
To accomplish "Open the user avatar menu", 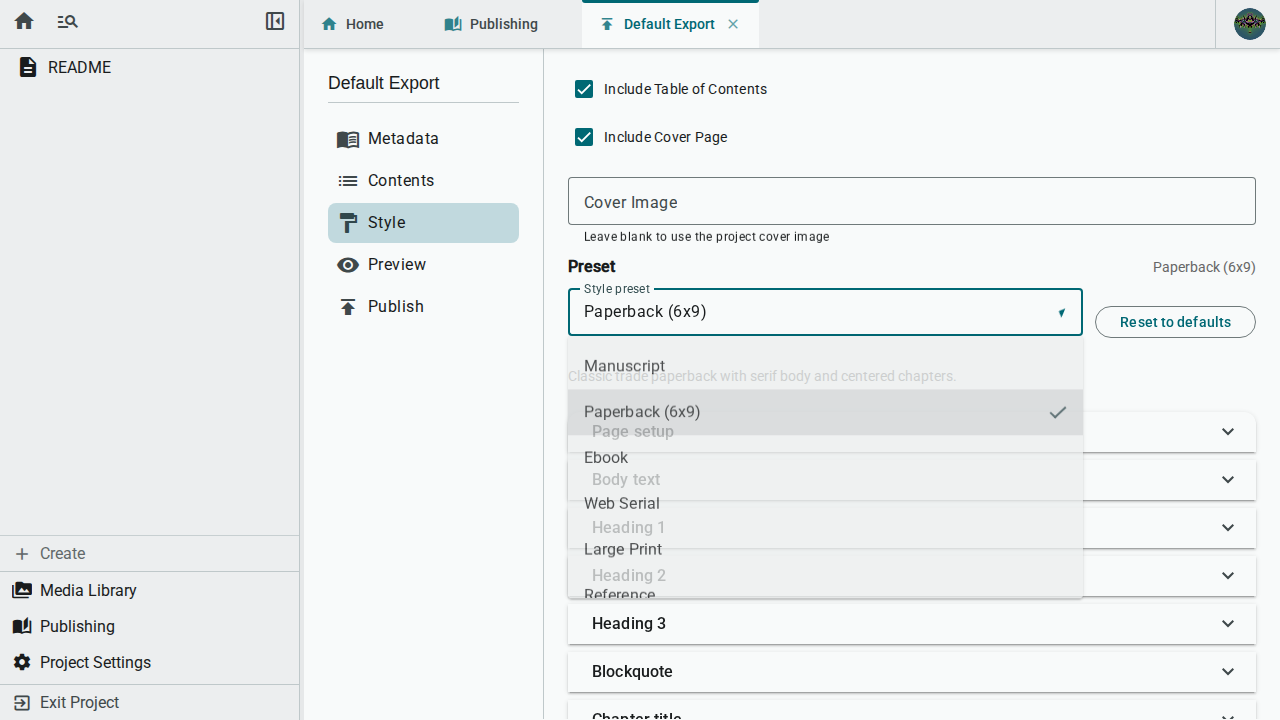I will pos(1250,24).
